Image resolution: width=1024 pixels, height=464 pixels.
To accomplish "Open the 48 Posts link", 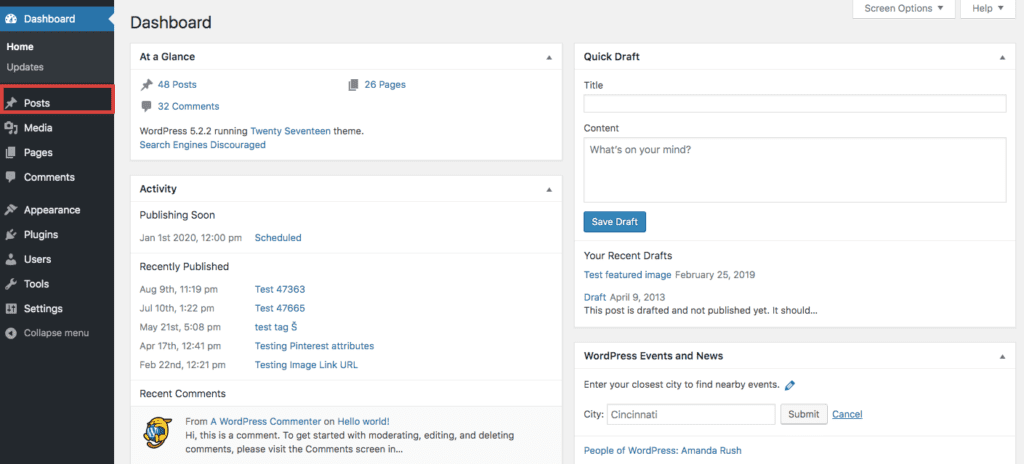I will 177,85.
